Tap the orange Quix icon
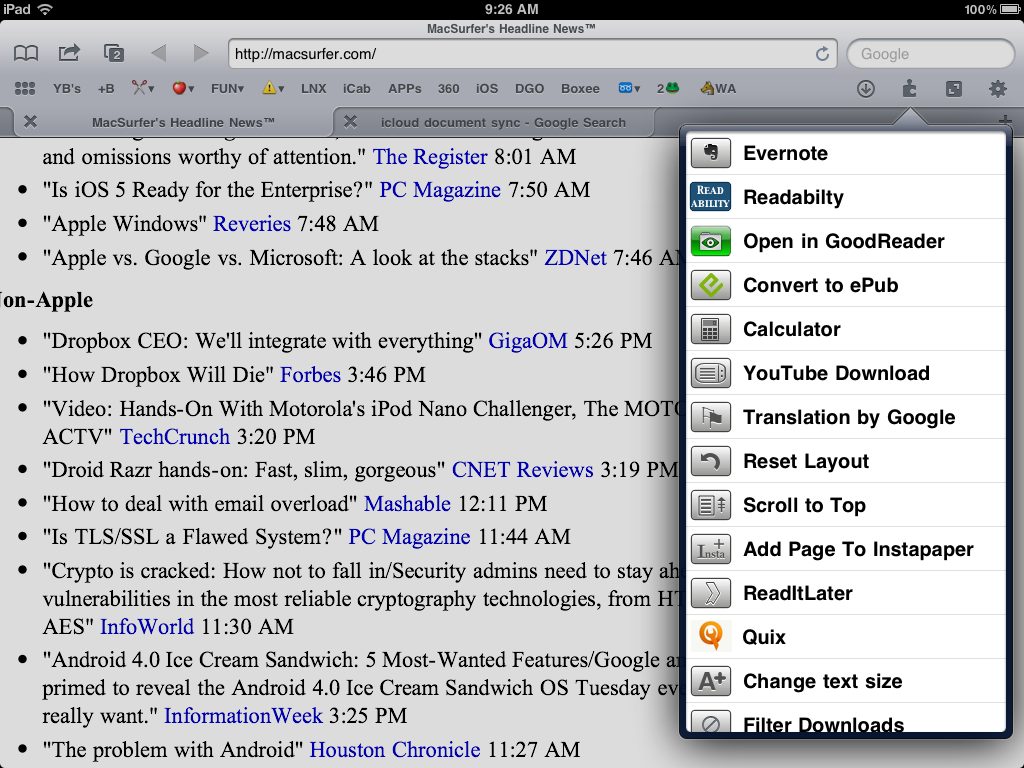This screenshot has width=1024, height=768. 711,636
